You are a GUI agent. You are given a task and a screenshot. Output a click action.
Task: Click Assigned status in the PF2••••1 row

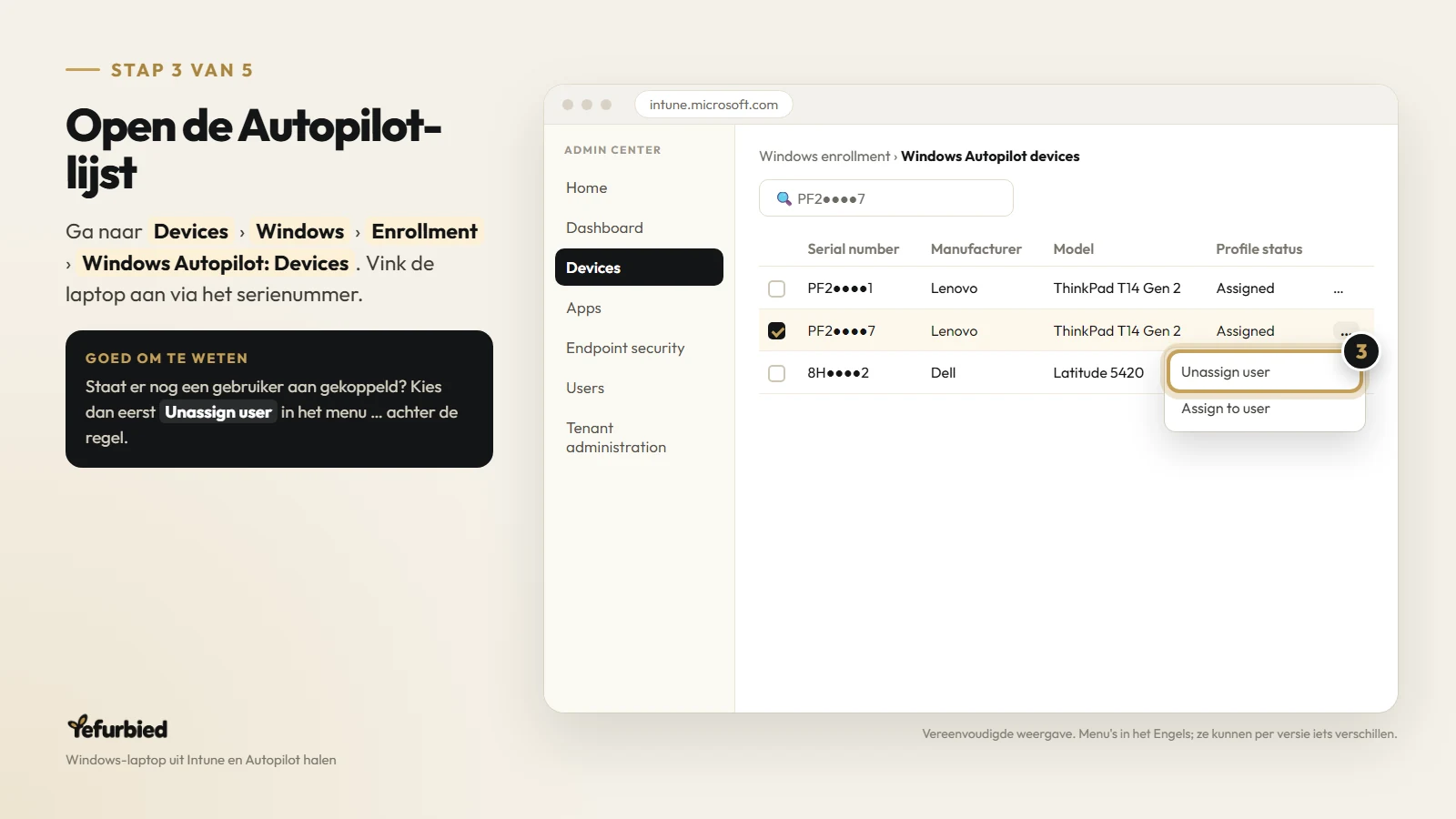1245,288
